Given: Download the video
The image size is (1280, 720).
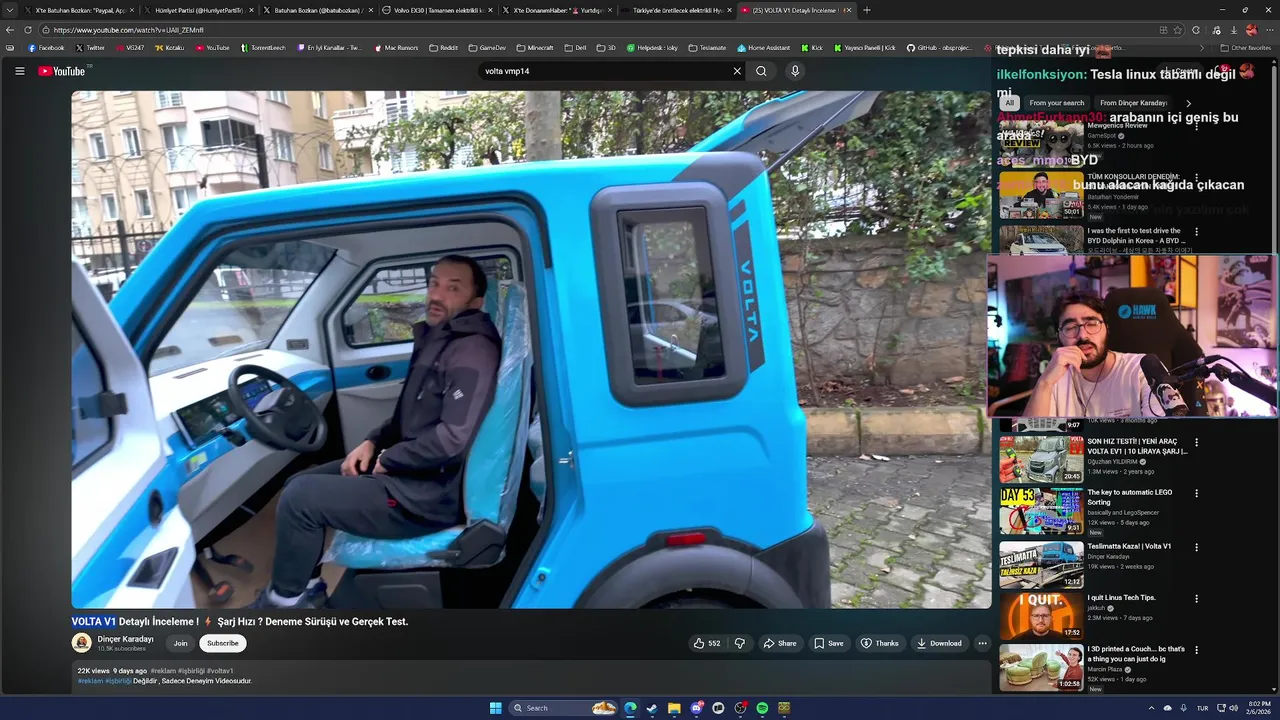Looking at the screenshot, I should click(x=940, y=643).
